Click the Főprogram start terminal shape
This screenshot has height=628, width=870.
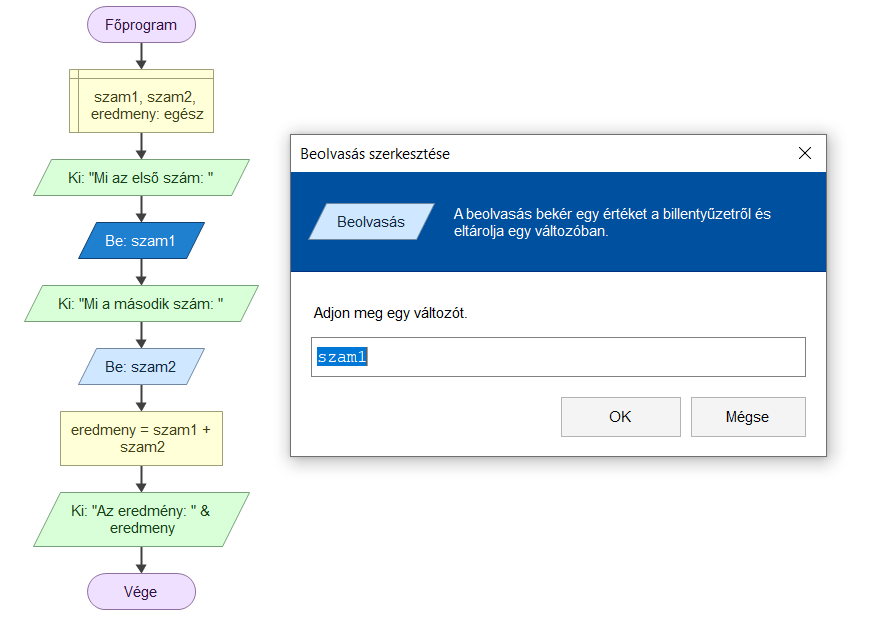(141, 25)
